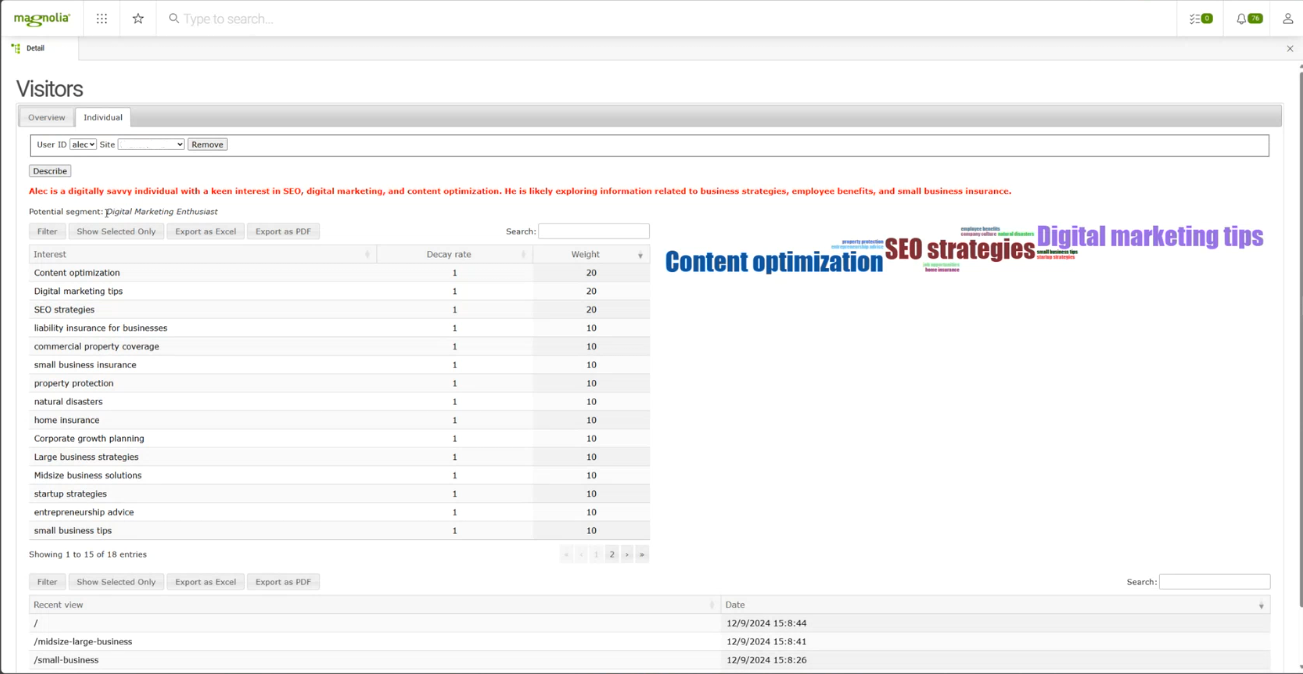
Task: Go to page 2 of interests
Action: pos(612,554)
